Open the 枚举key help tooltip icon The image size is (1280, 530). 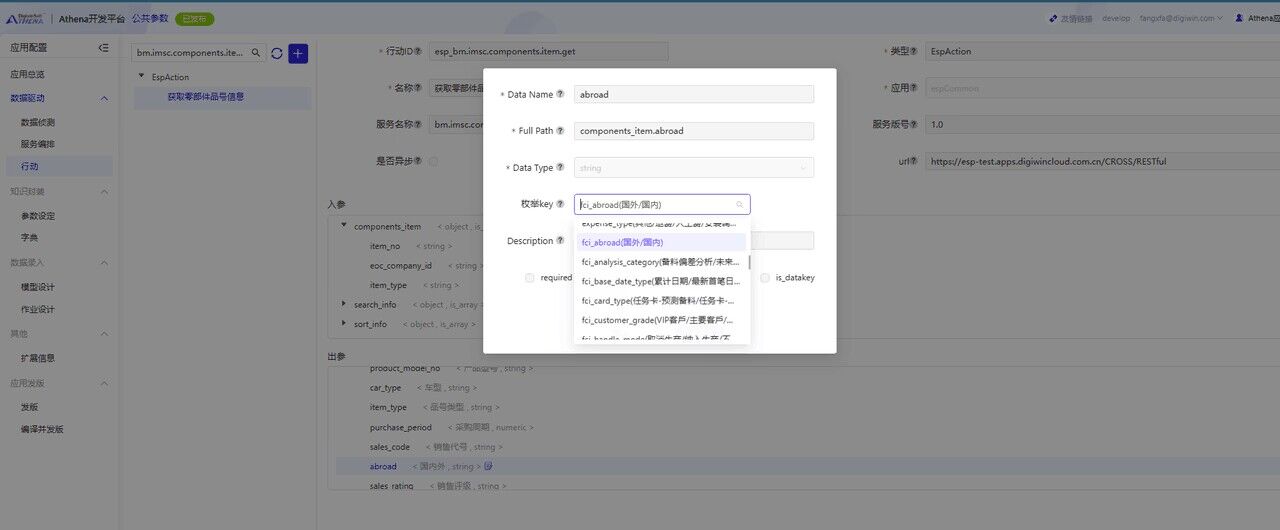click(560, 204)
